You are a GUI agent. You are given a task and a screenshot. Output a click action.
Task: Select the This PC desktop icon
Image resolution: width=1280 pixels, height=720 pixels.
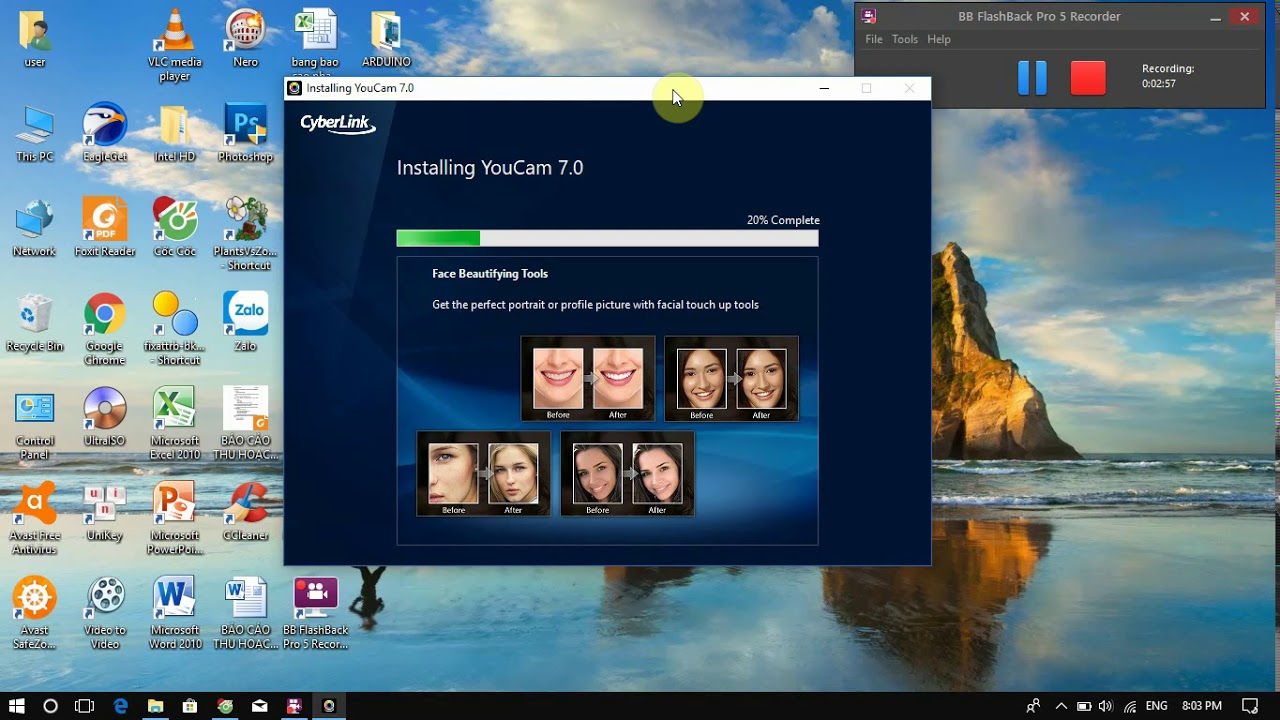35,133
